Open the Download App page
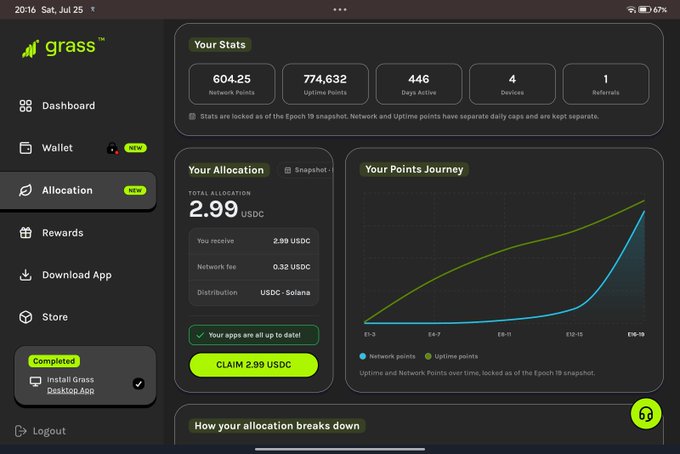The height and width of the screenshot is (454, 680). click(78, 275)
